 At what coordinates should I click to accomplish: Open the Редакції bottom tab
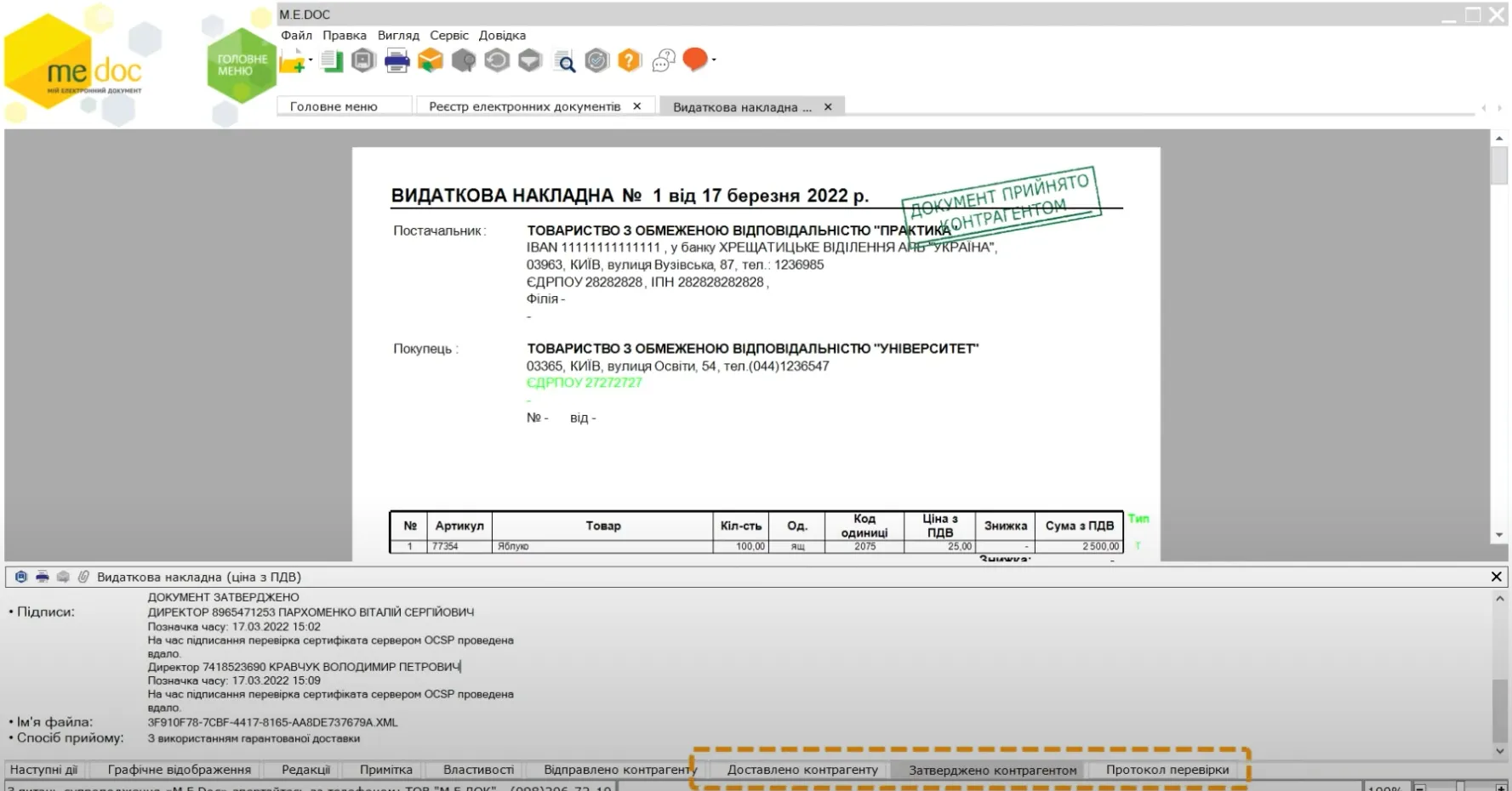pyautogui.click(x=305, y=770)
